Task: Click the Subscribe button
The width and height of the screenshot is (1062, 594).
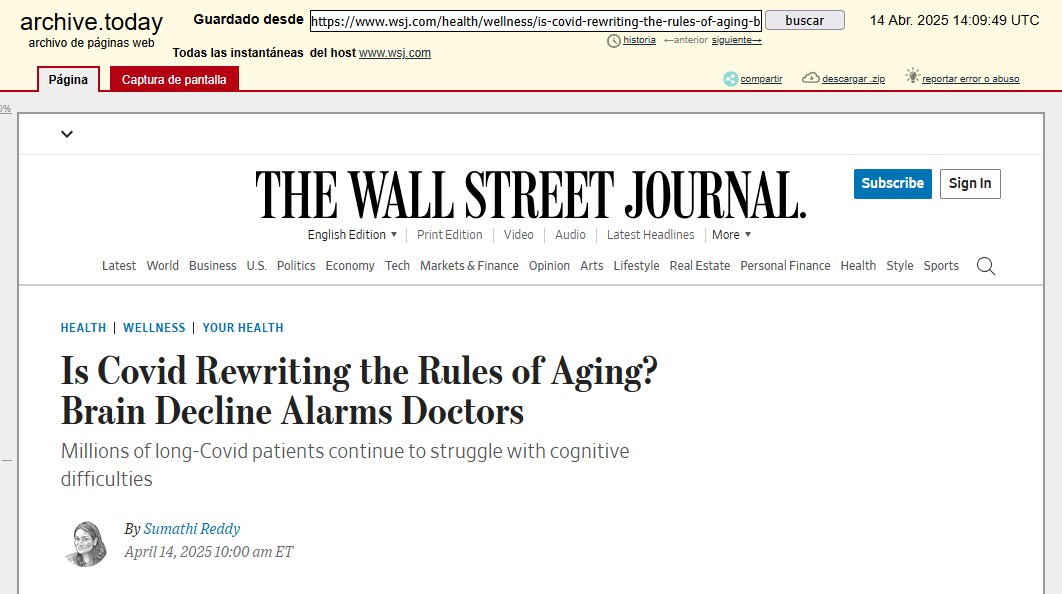Action: tap(892, 184)
